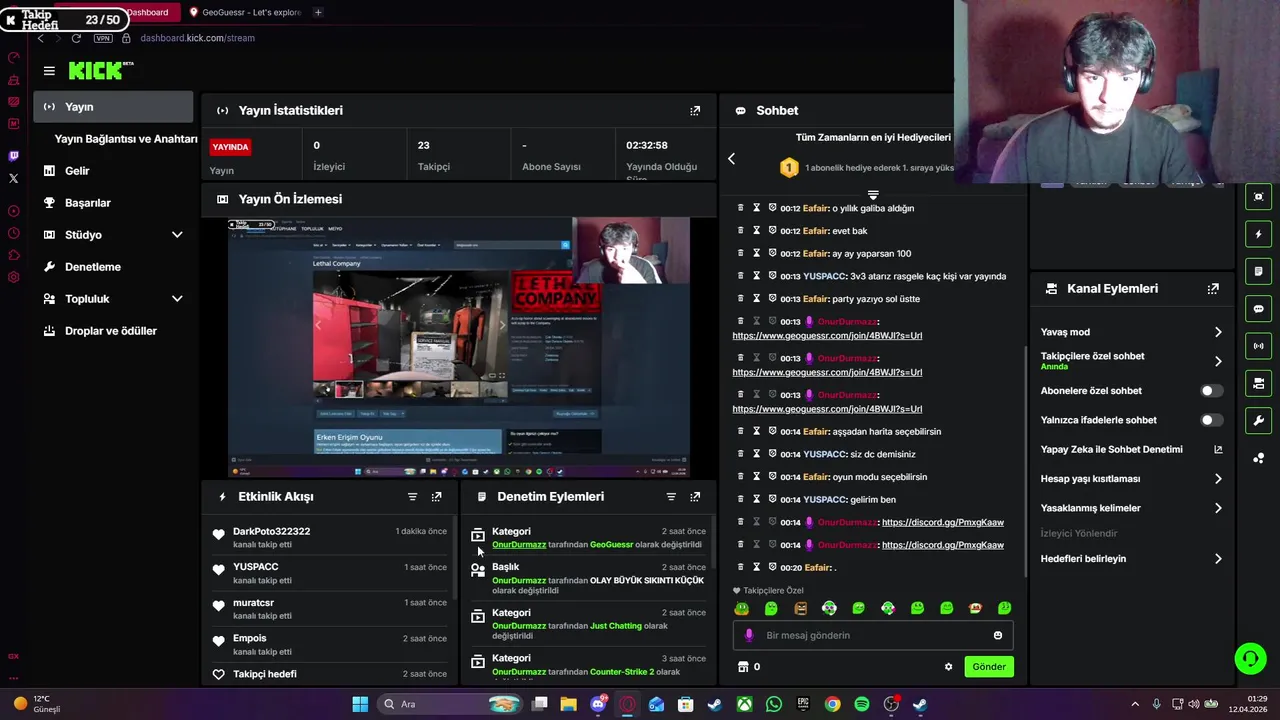This screenshot has width=1280, height=720.
Task: Click the document icon in right sidebar
Action: 1259,271
